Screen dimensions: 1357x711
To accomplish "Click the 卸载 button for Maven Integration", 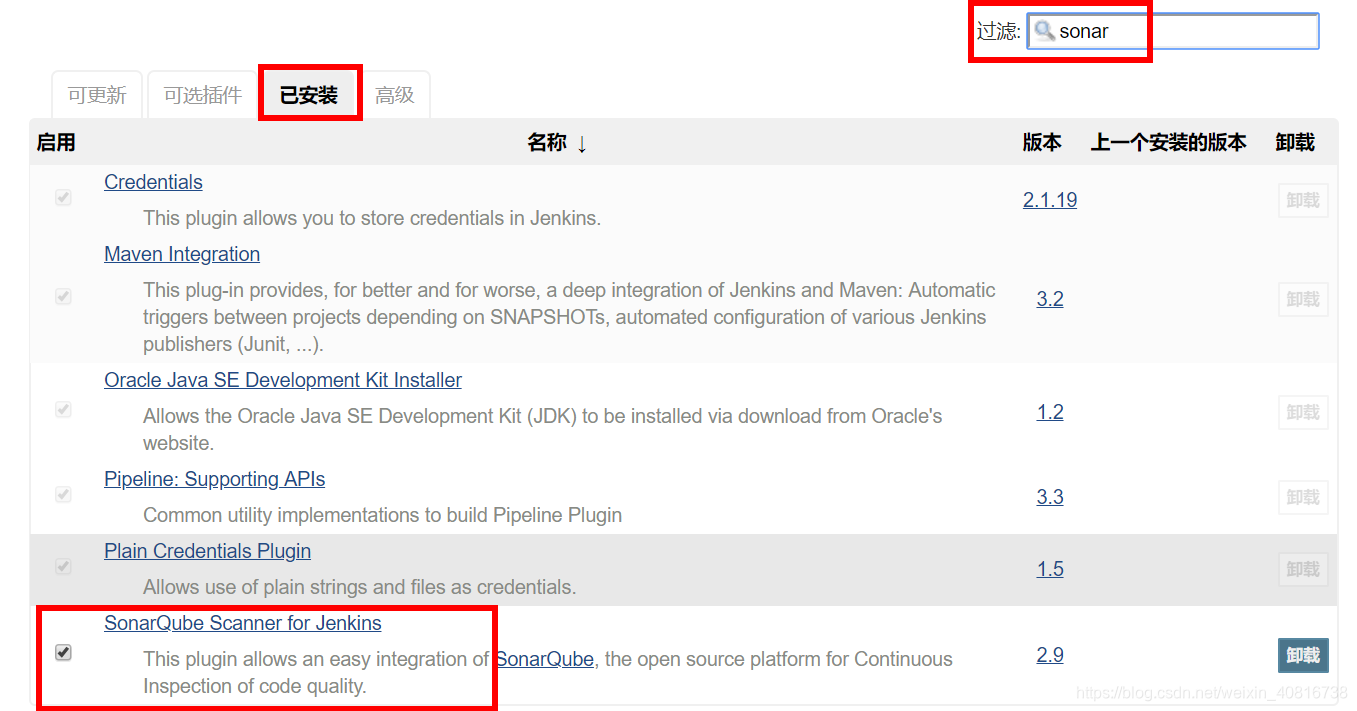I will tap(1303, 299).
